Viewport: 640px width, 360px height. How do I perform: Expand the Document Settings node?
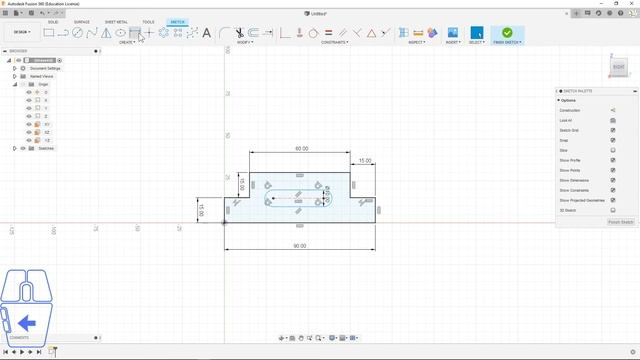pyautogui.click(x=15, y=69)
